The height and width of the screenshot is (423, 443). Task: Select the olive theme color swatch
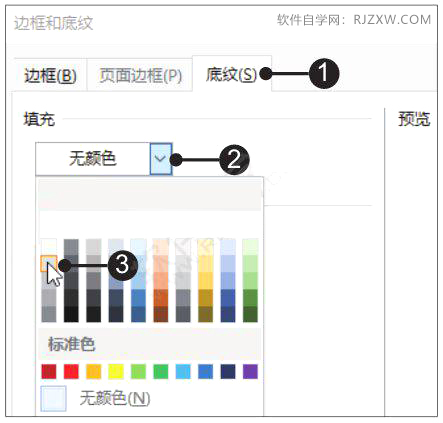[205, 314]
